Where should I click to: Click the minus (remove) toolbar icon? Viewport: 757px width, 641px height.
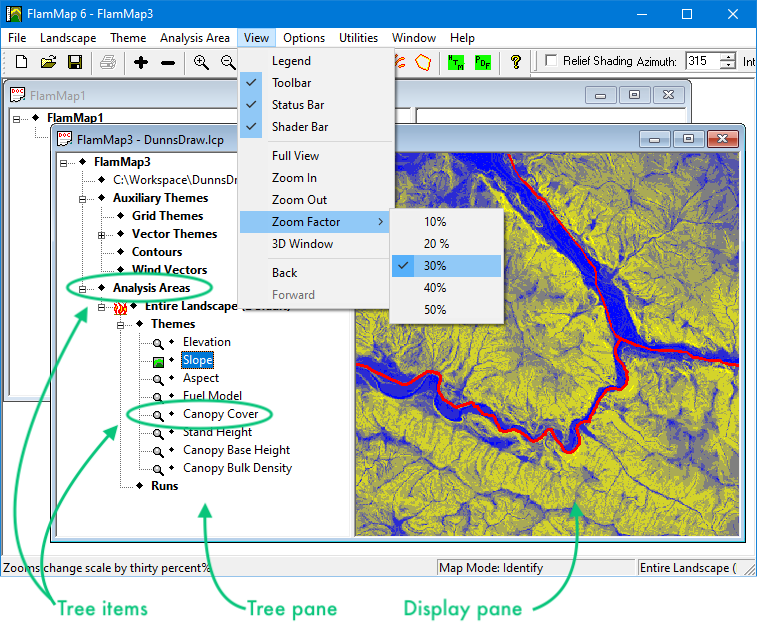(x=168, y=63)
